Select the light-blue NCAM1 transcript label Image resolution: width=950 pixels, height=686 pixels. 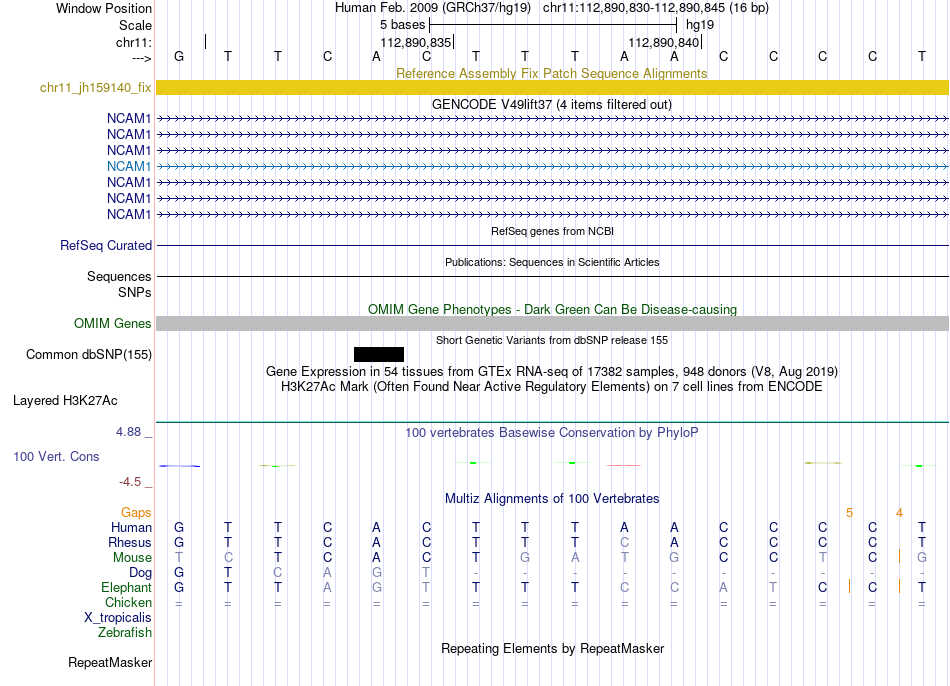(x=128, y=166)
